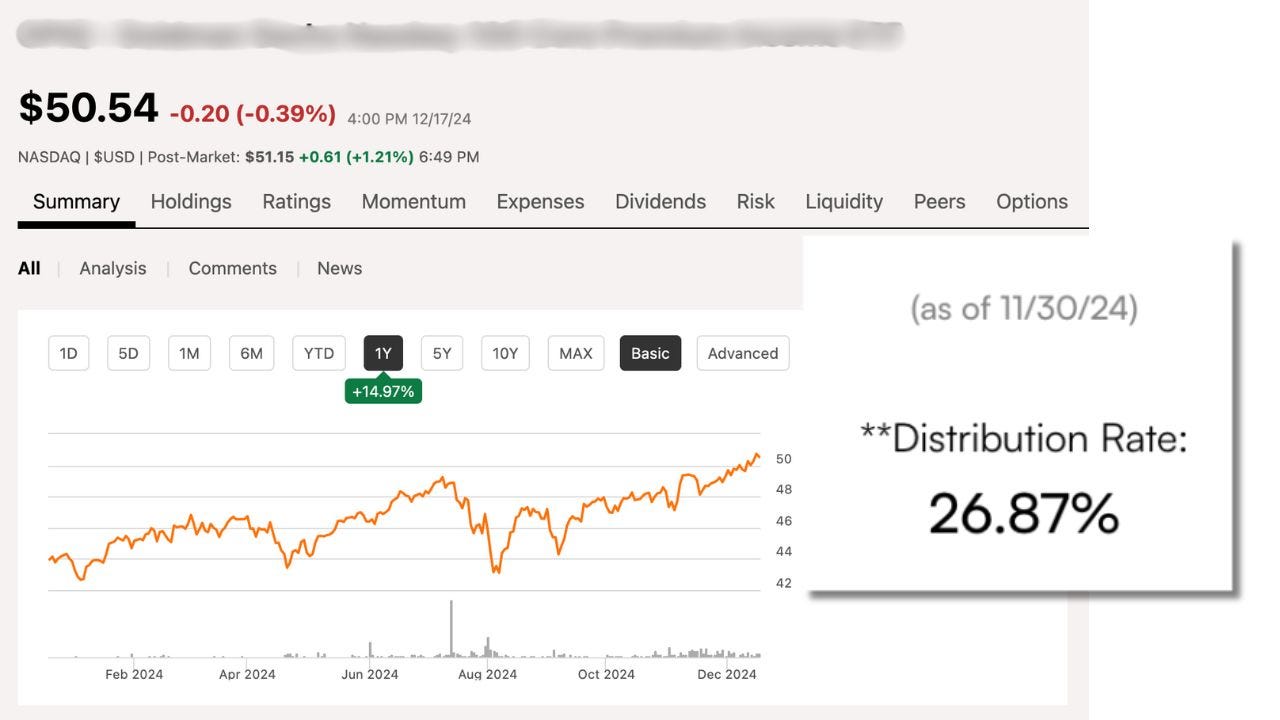Open the Ratings tab
Viewport: 1280px width, 720px height.
(x=296, y=201)
